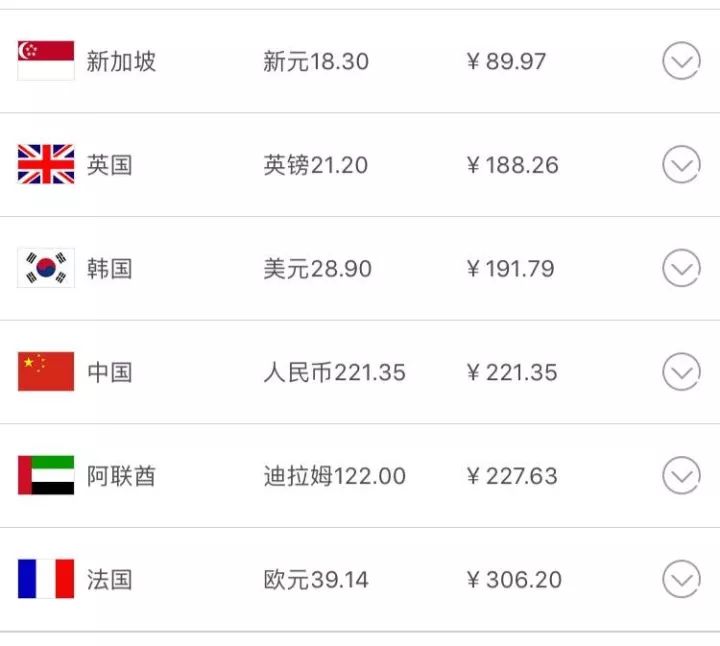The width and height of the screenshot is (720, 646).
Task: Expand the 阿联酋 row chevron
Action: coord(681,475)
